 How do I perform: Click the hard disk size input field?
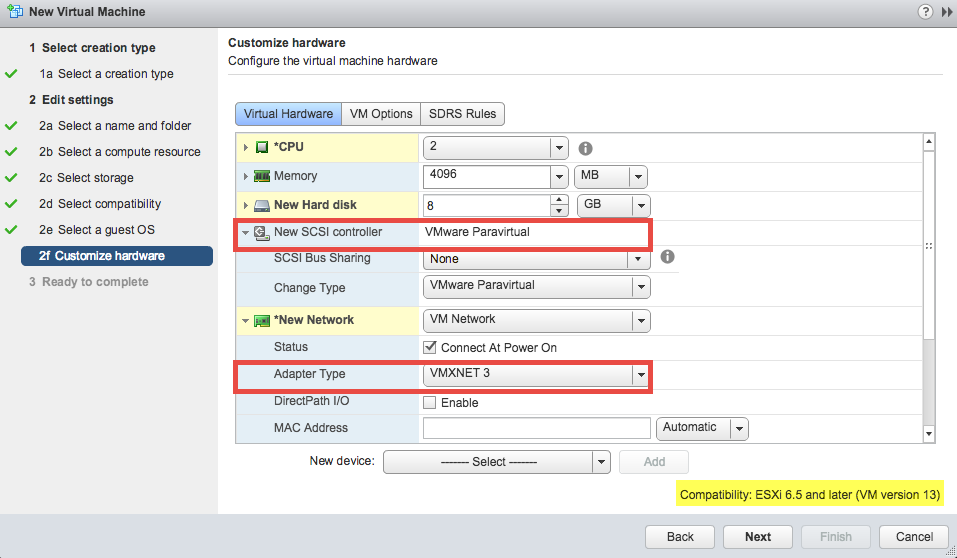[486, 206]
